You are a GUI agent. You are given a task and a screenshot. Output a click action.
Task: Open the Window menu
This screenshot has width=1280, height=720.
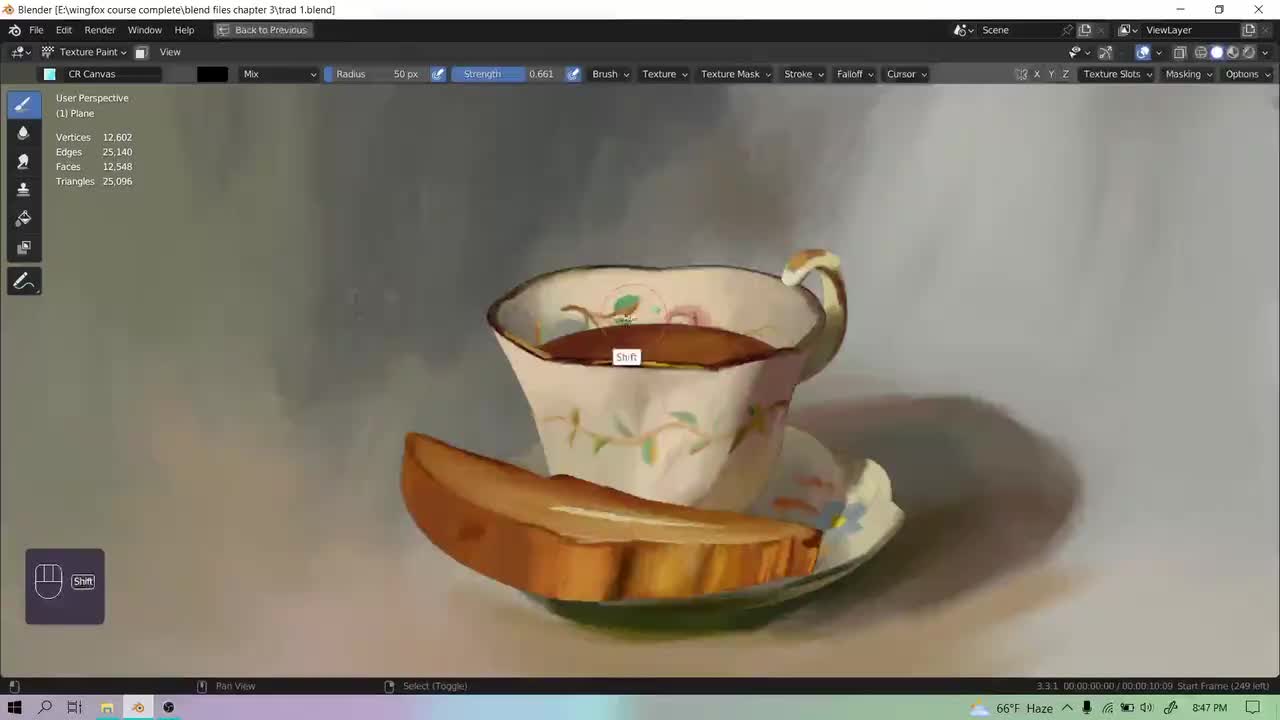click(x=144, y=30)
